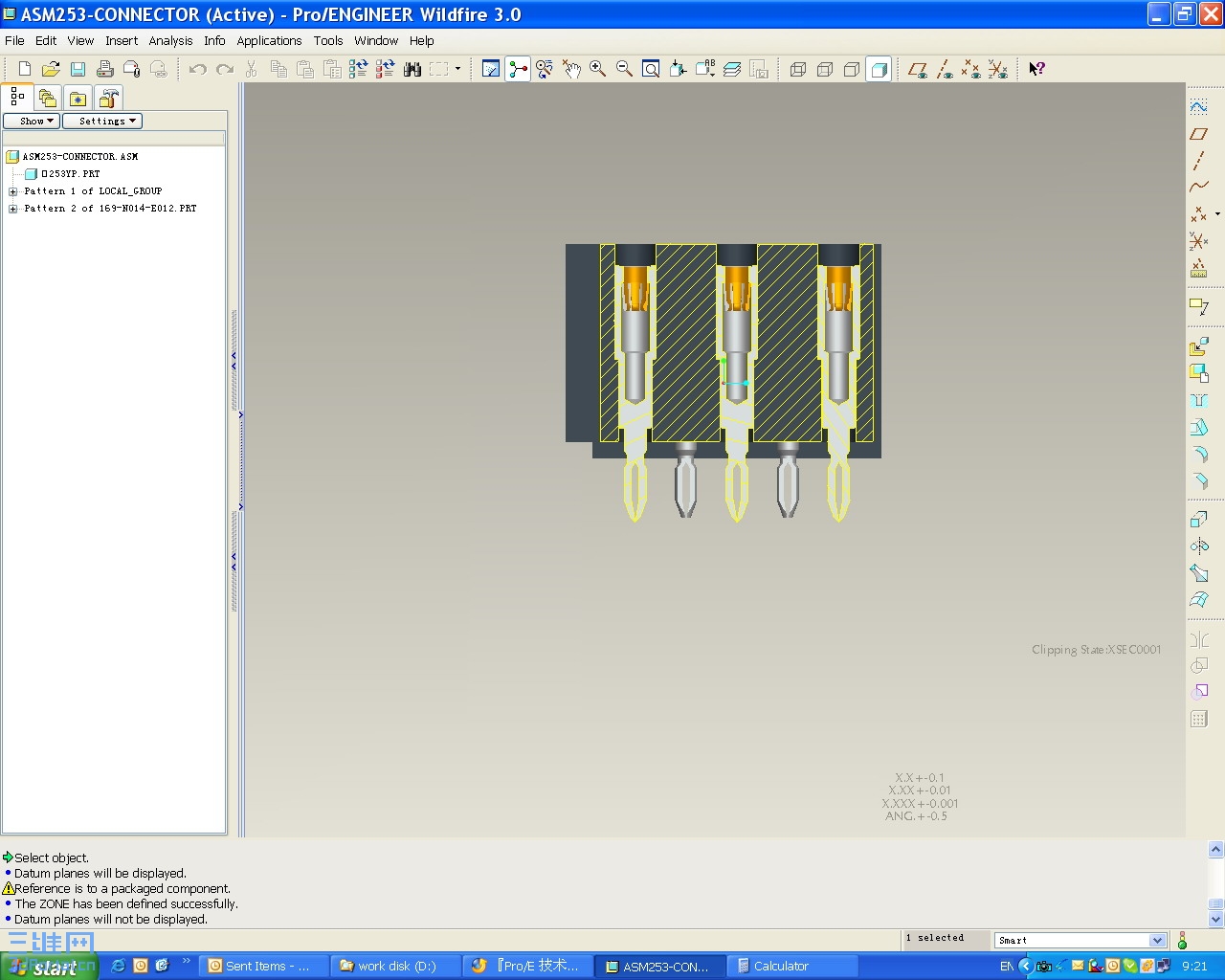
Task: Toggle datum plane display off
Action: pyautogui.click(x=918, y=69)
